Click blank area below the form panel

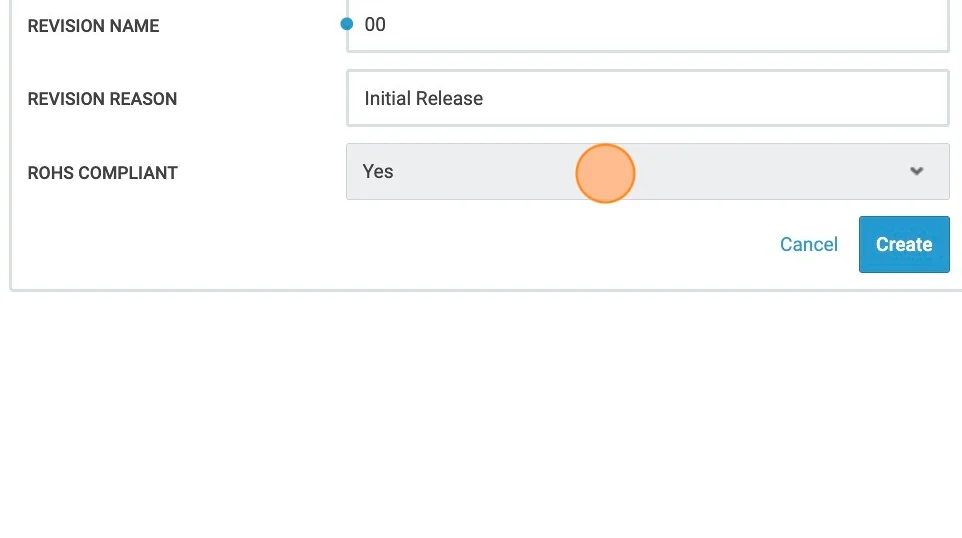(480, 410)
